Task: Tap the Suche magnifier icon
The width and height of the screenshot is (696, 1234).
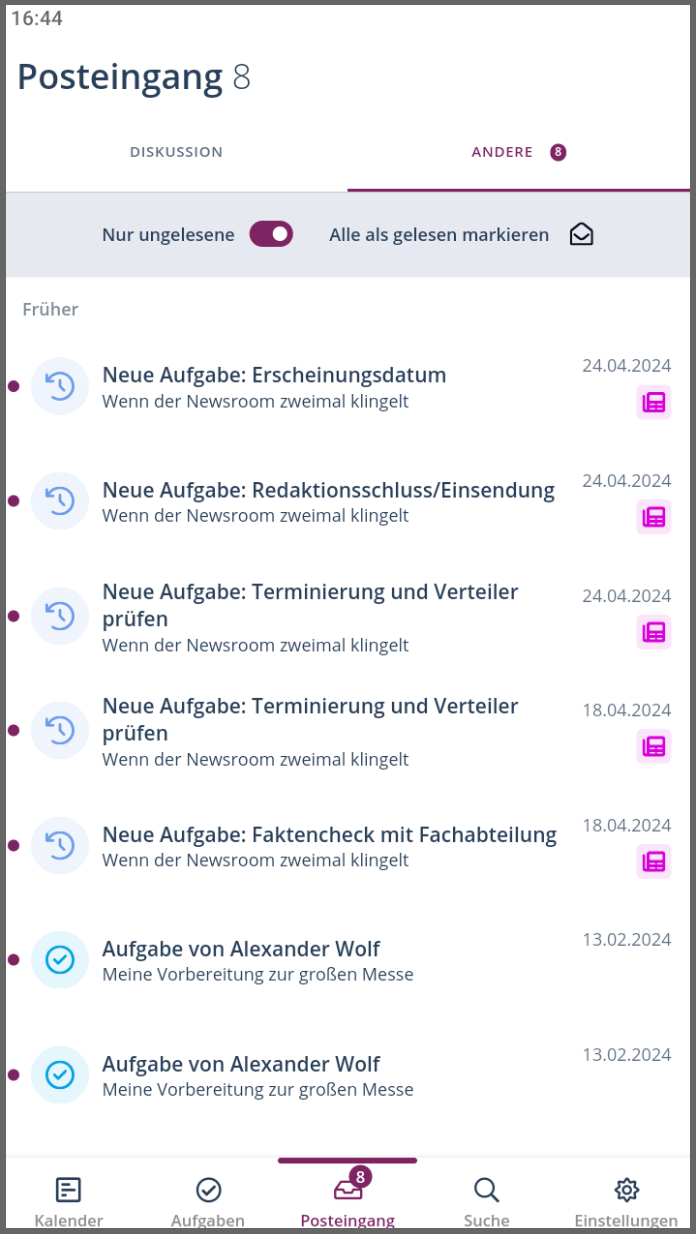Action: (486, 1190)
